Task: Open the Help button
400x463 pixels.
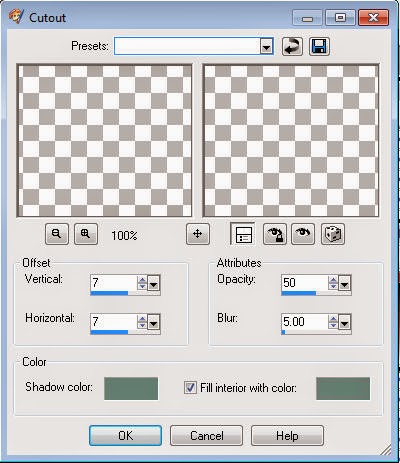Action: pyautogui.click(x=287, y=436)
